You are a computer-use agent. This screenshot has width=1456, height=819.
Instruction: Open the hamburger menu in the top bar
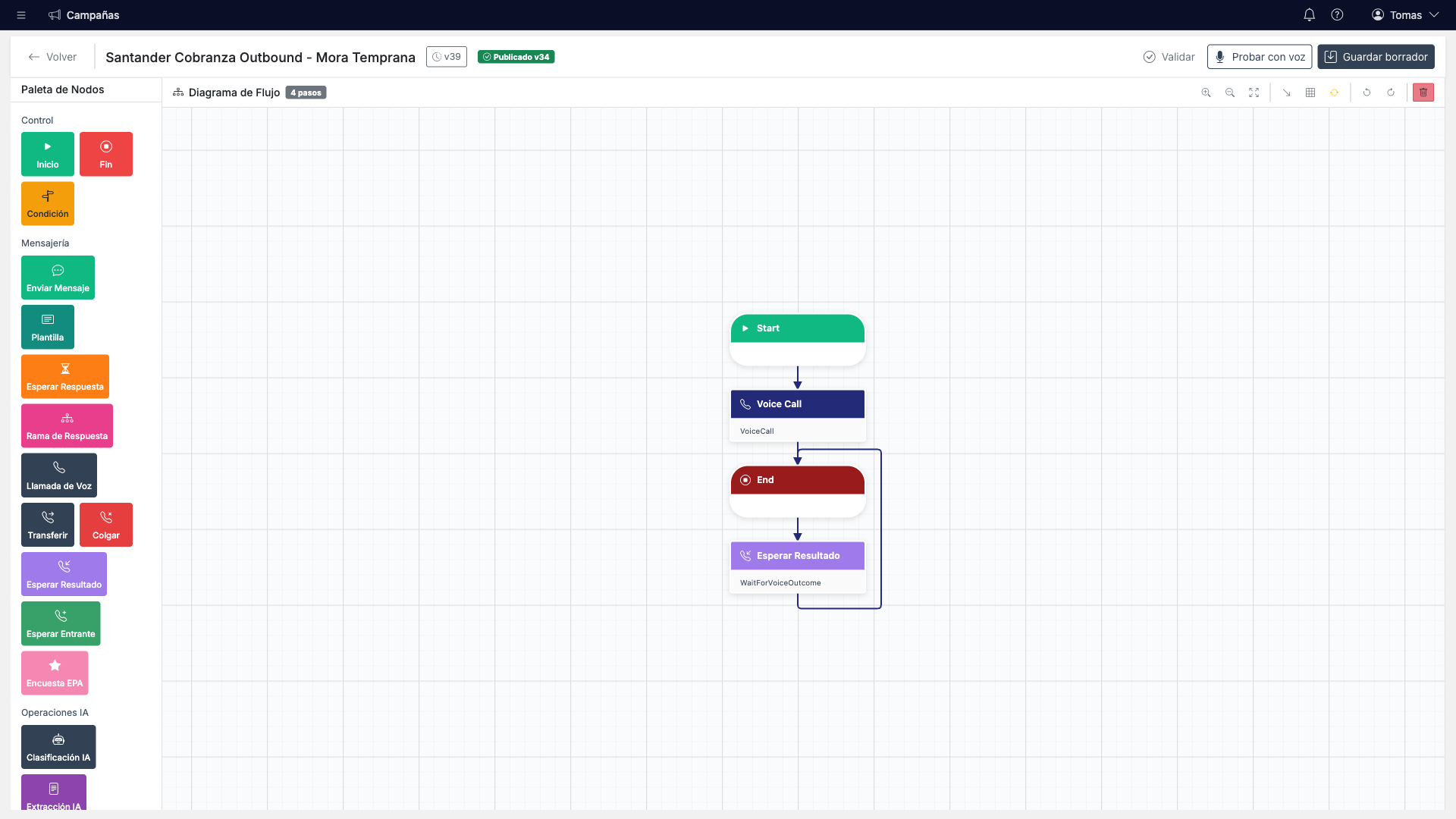(x=21, y=15)
